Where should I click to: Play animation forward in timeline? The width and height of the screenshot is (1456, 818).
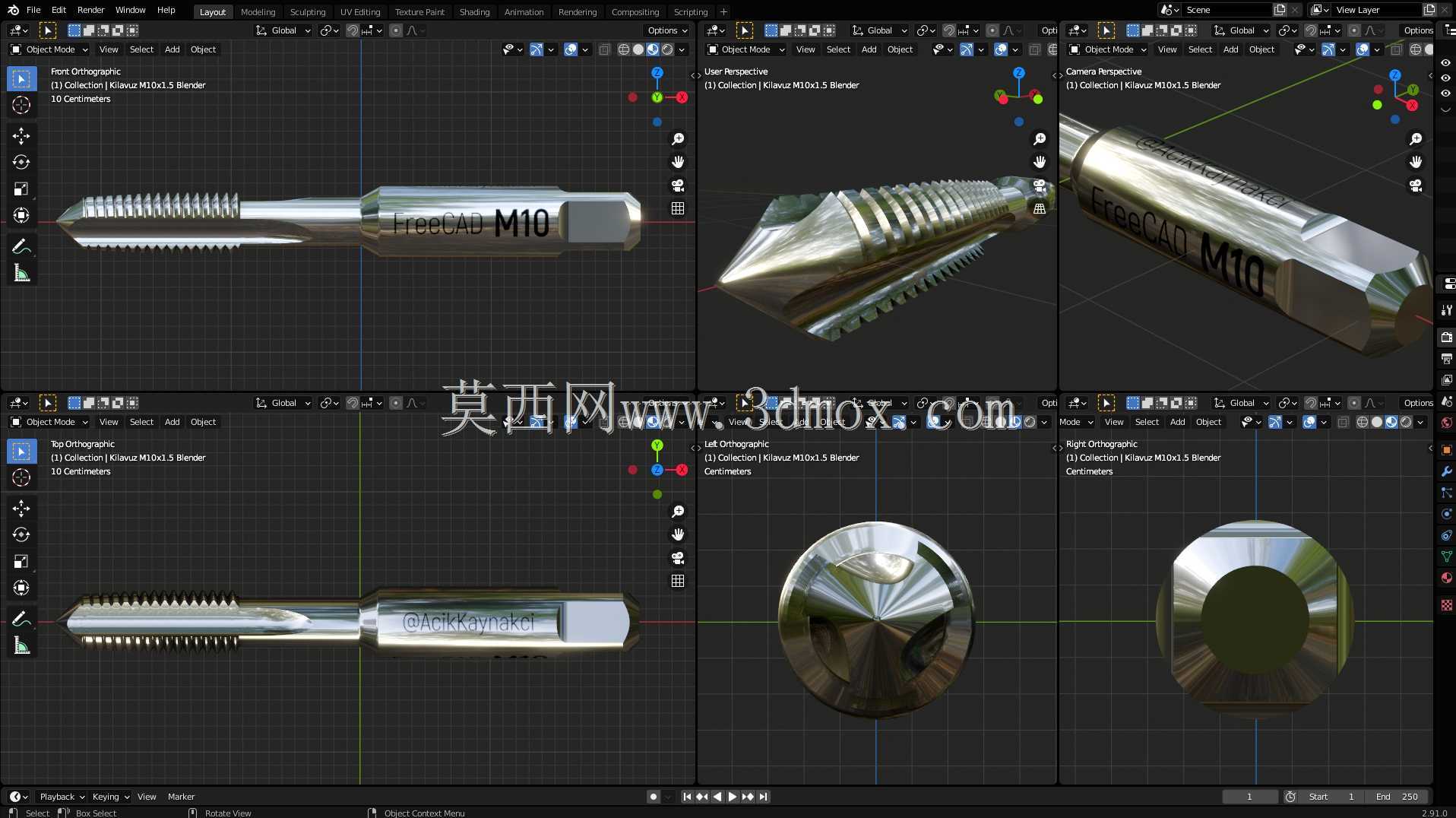tap(733, 797)
